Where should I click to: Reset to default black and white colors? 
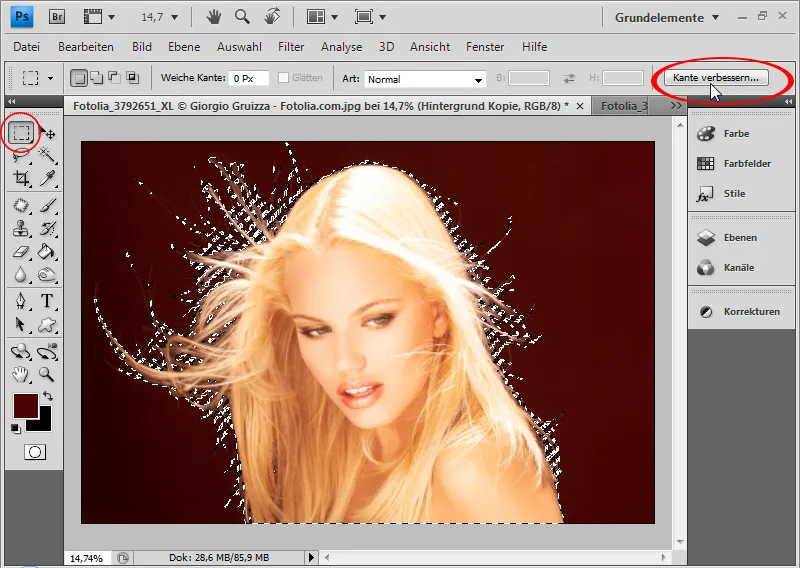pyautogui.click(x=16, y=429)
